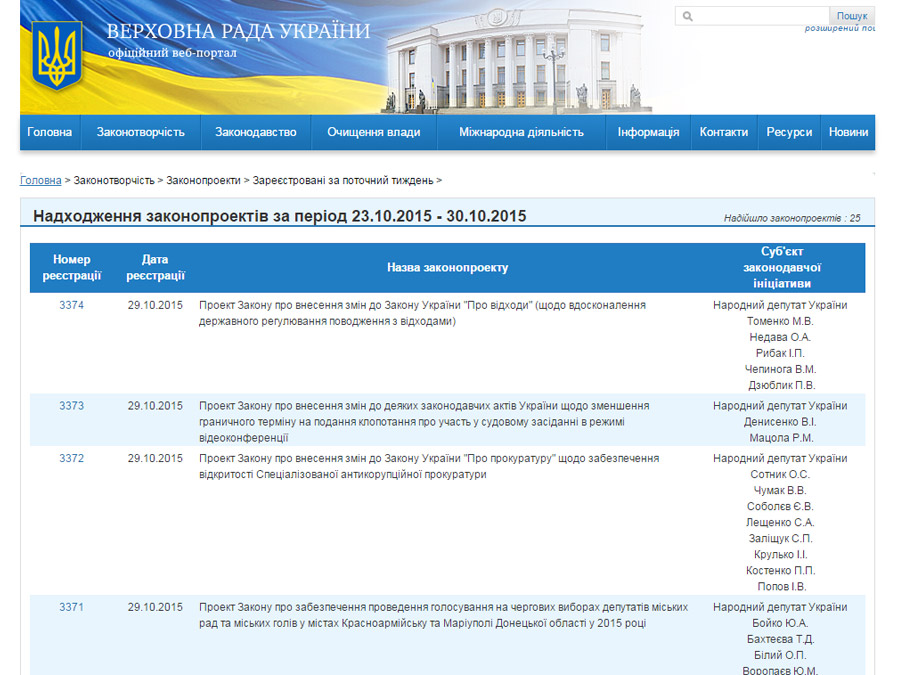Click the Верховна Рада України site title
Screen dimensions: 900x675
pos(238,31)
